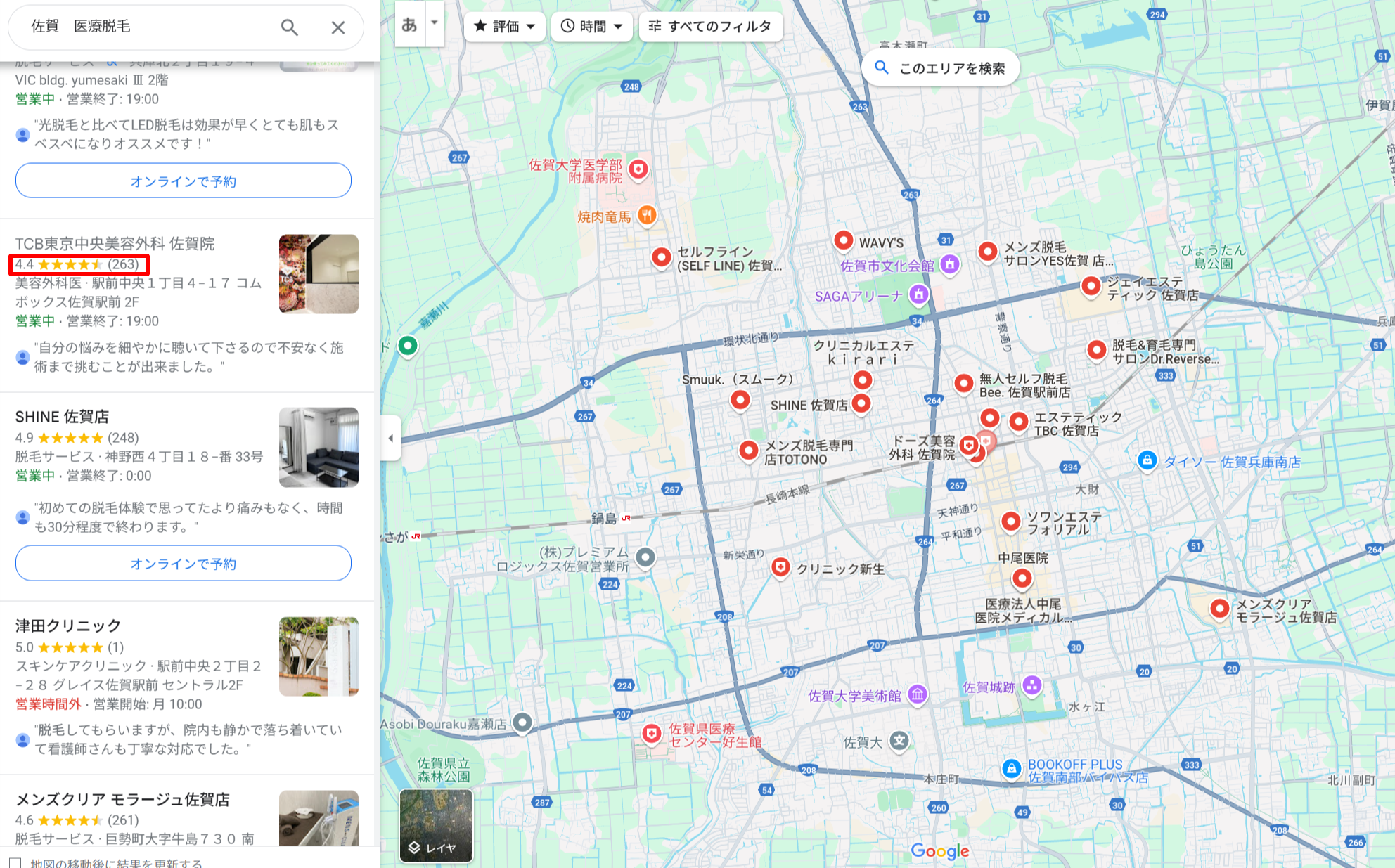This screenshot has height=868, width=1395.
Task: Click the (株)プレミアムロジックス gray pin
Action: click(x=645, y=558)
